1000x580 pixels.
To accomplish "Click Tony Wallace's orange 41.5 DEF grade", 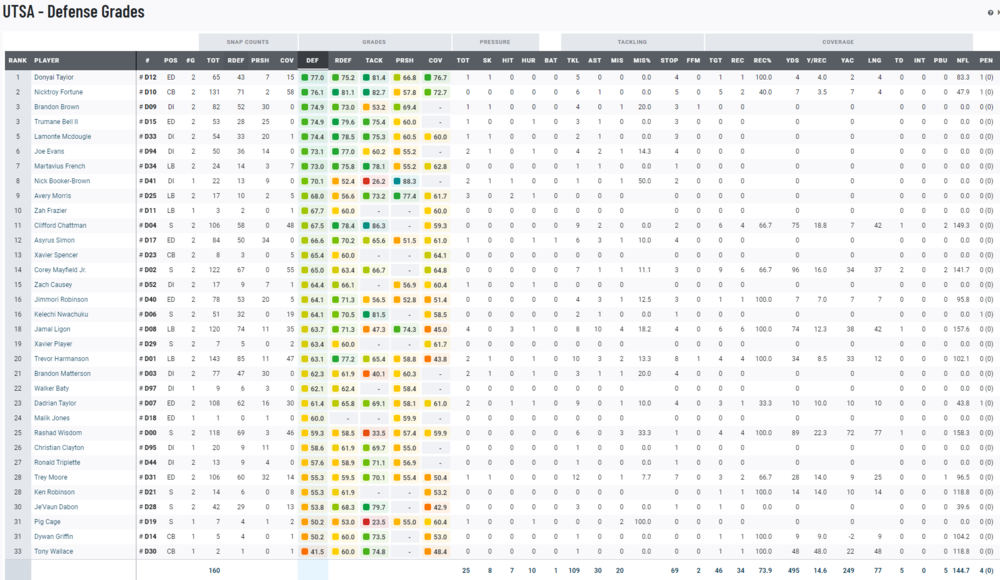I will coord(313,551).
